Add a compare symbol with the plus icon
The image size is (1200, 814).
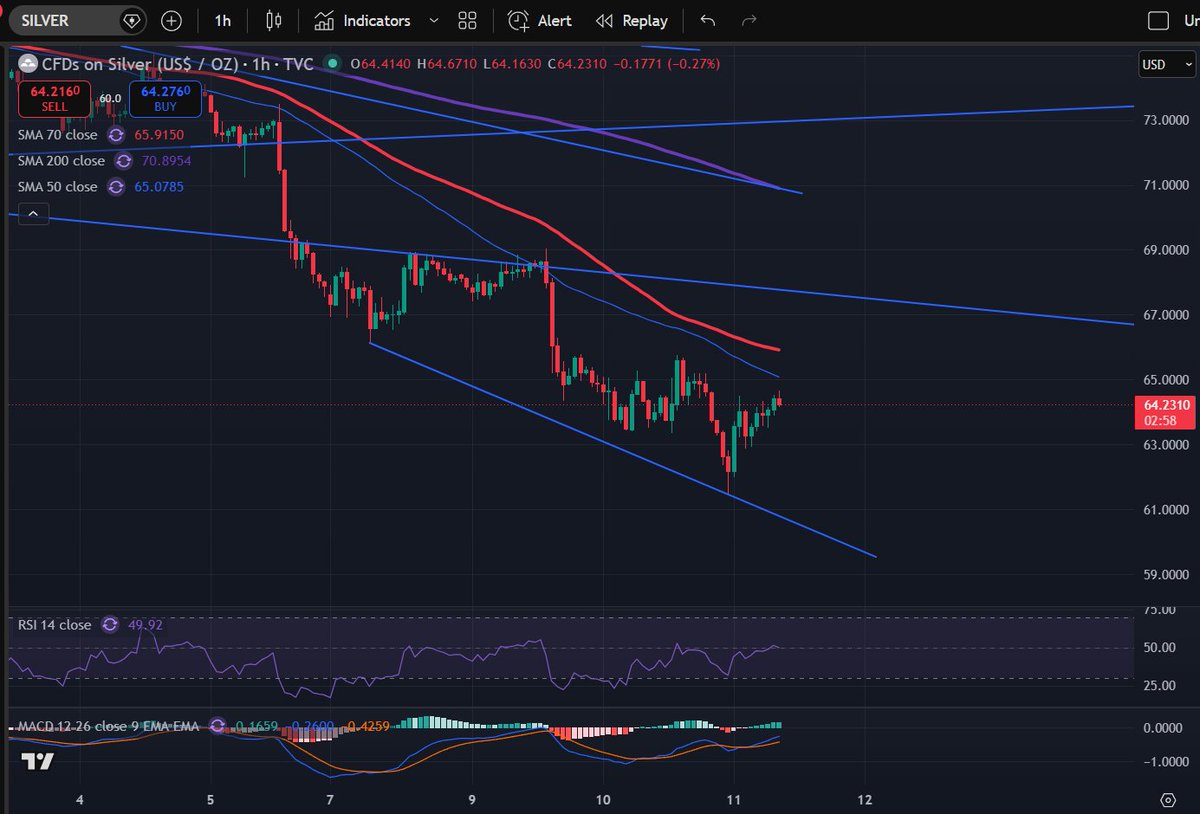(172, 20)
